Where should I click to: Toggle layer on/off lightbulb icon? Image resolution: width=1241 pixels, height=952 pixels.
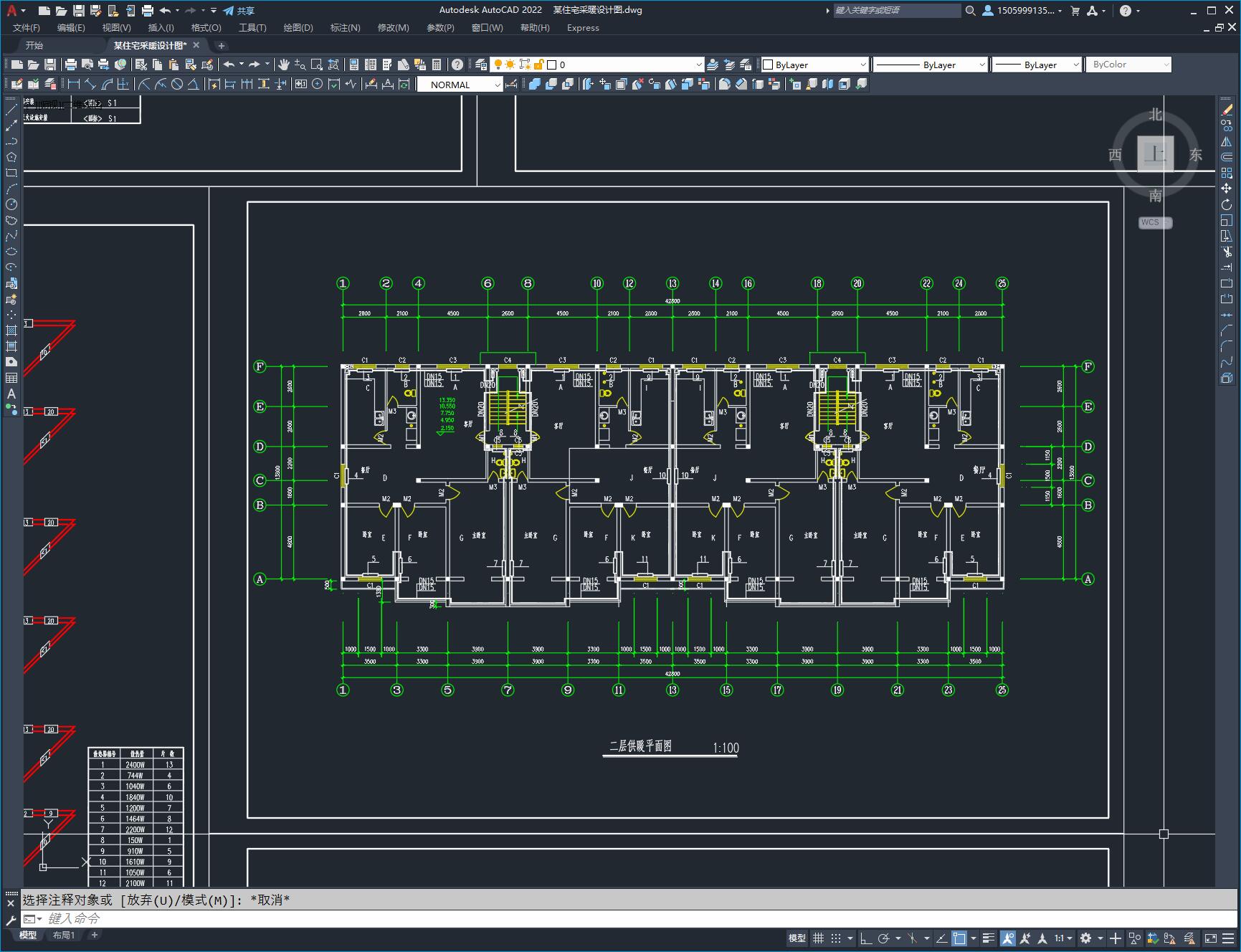tap(497, 65)
